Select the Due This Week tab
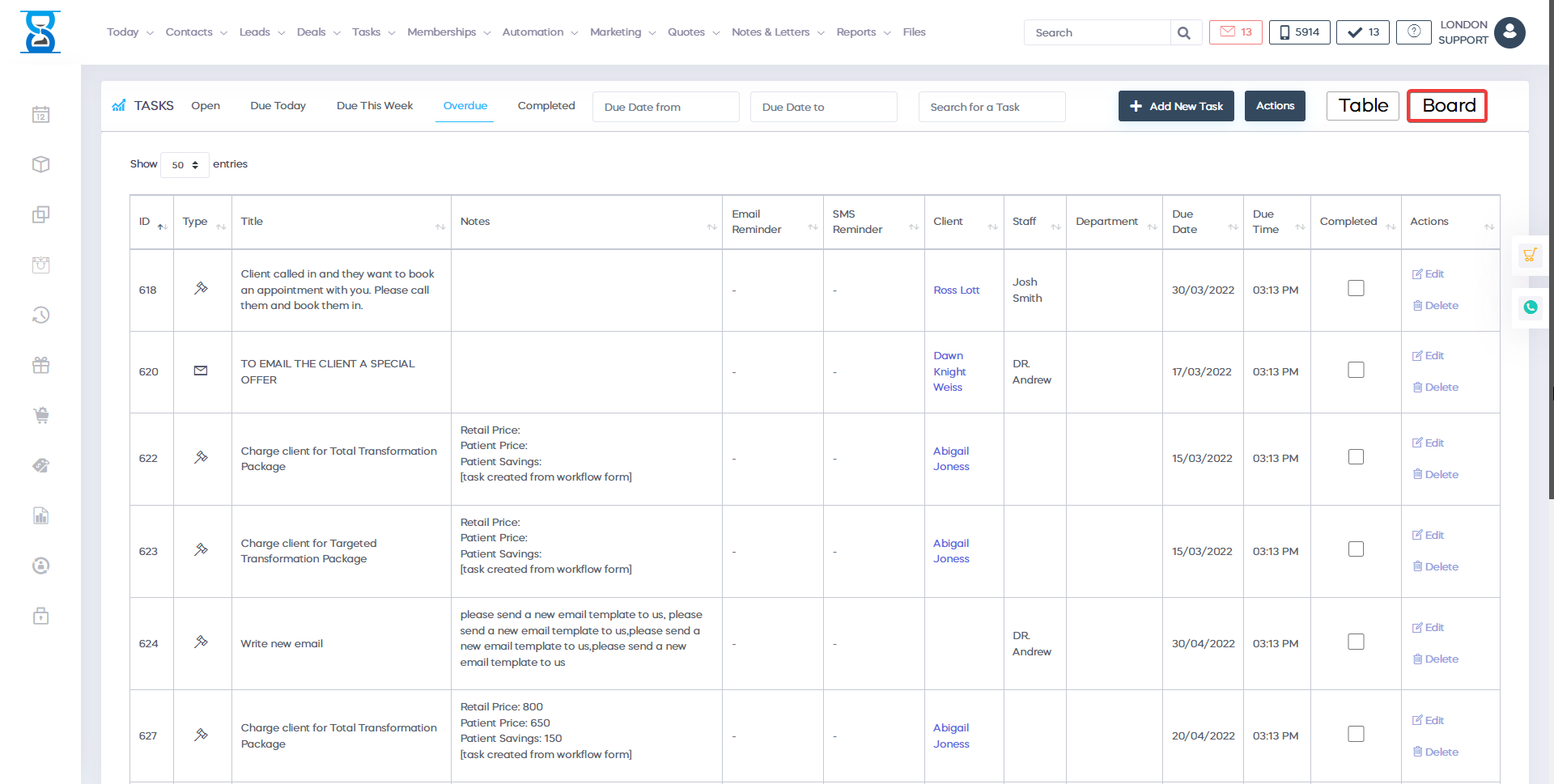Screen dimensions: 1554x784 pos(375,106)
